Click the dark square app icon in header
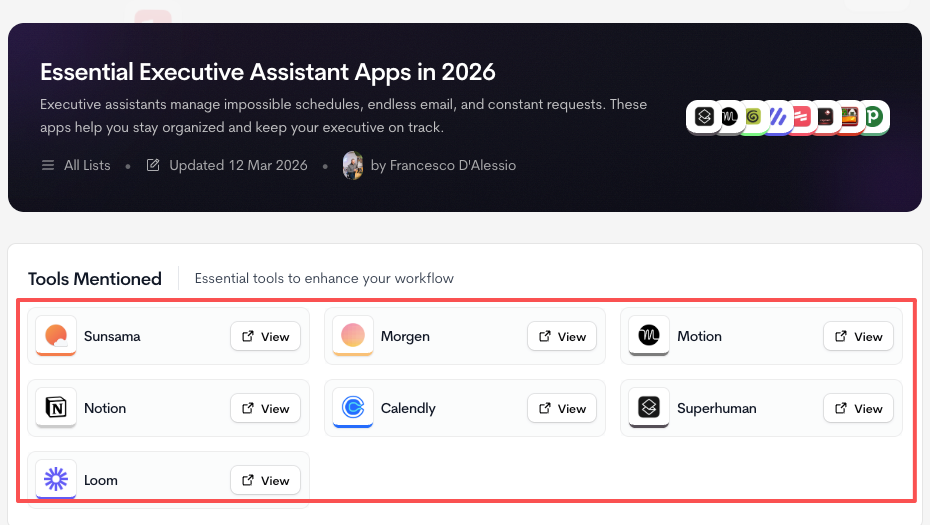This screenshot has height=525, width=930. click(826, 117)
